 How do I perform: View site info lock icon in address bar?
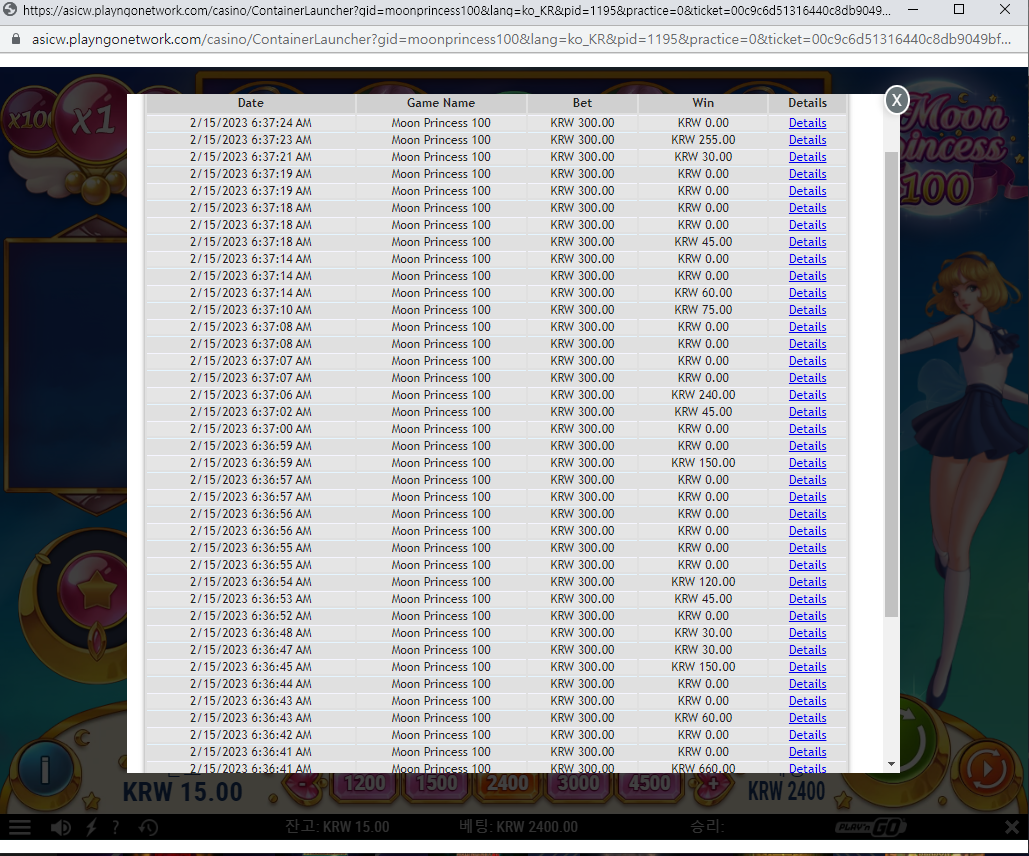pyautogui.click(x=16, y=39)
